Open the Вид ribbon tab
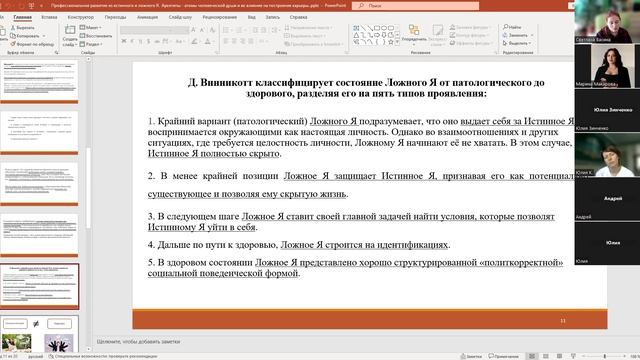This screenshot has width=640, height=360. 251,17
